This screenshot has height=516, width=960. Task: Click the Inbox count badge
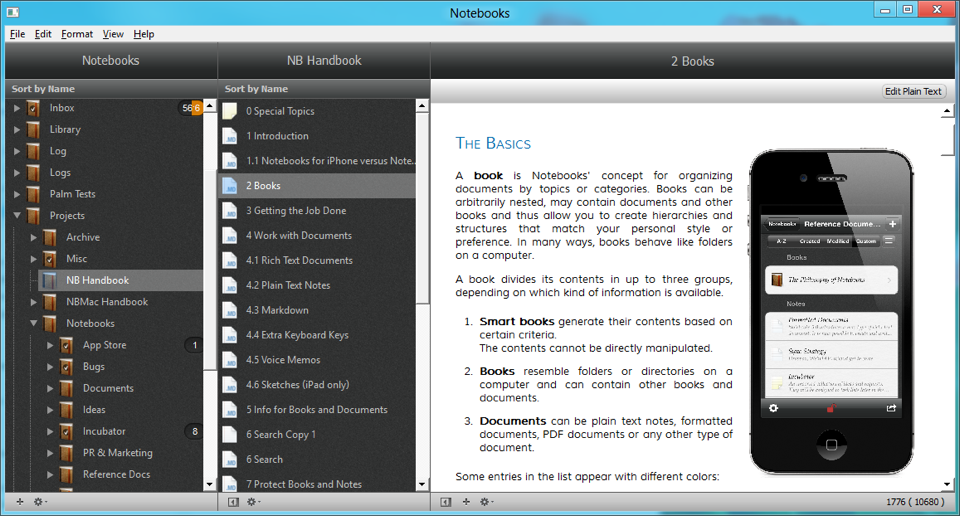click(x=191, y=108)
